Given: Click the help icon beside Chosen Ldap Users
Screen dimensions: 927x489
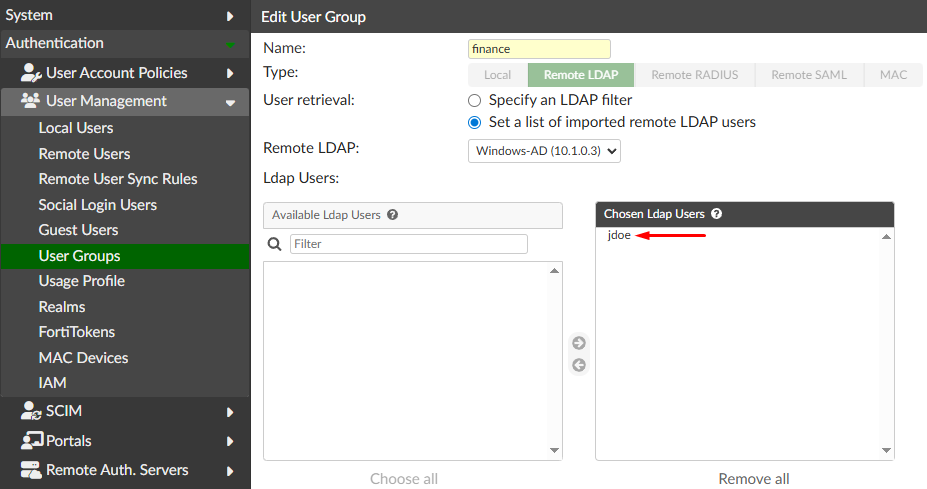Looking at the screenshot, I should pos(717,213).
